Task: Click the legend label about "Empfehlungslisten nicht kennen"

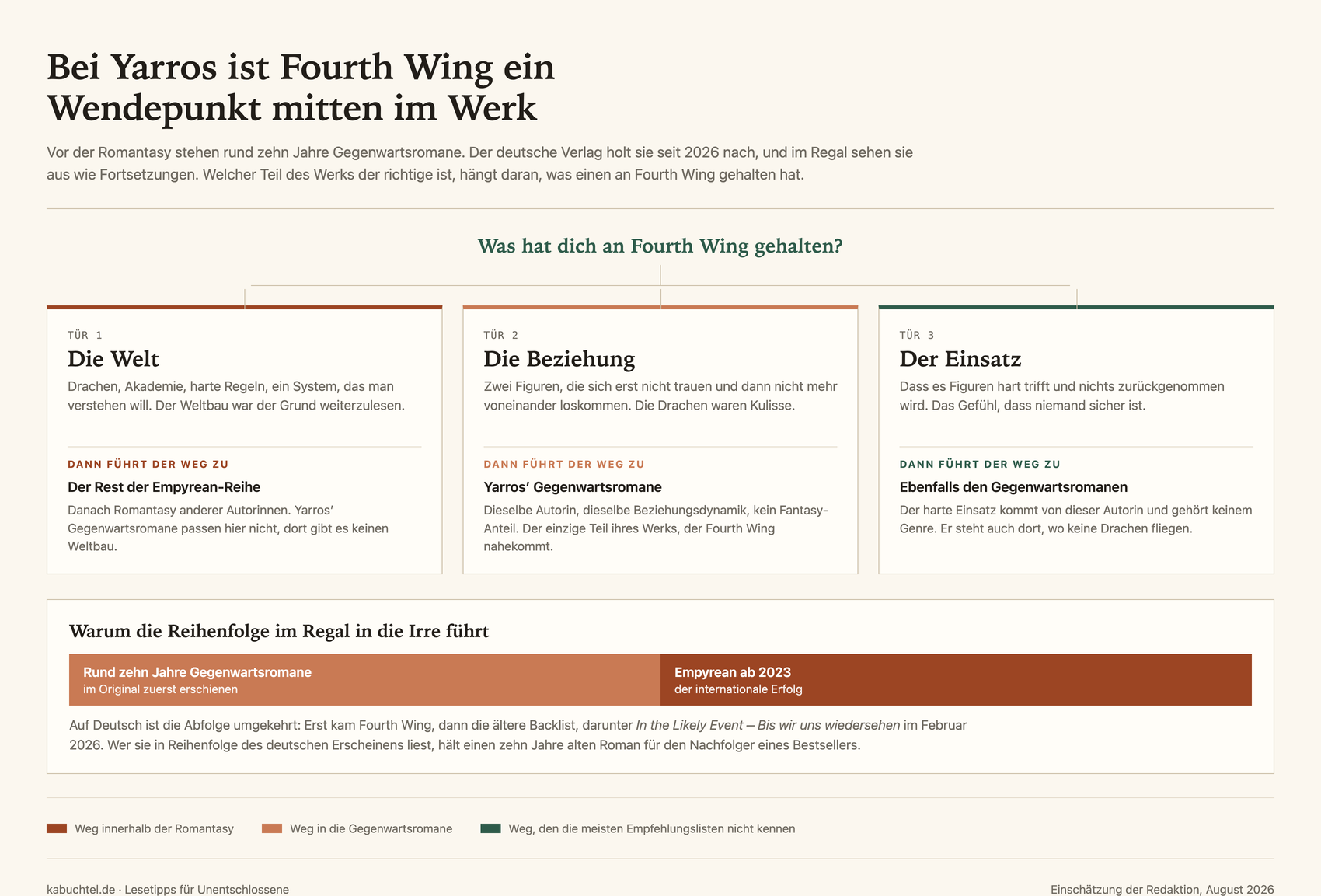Action: (x=652, y=828)
